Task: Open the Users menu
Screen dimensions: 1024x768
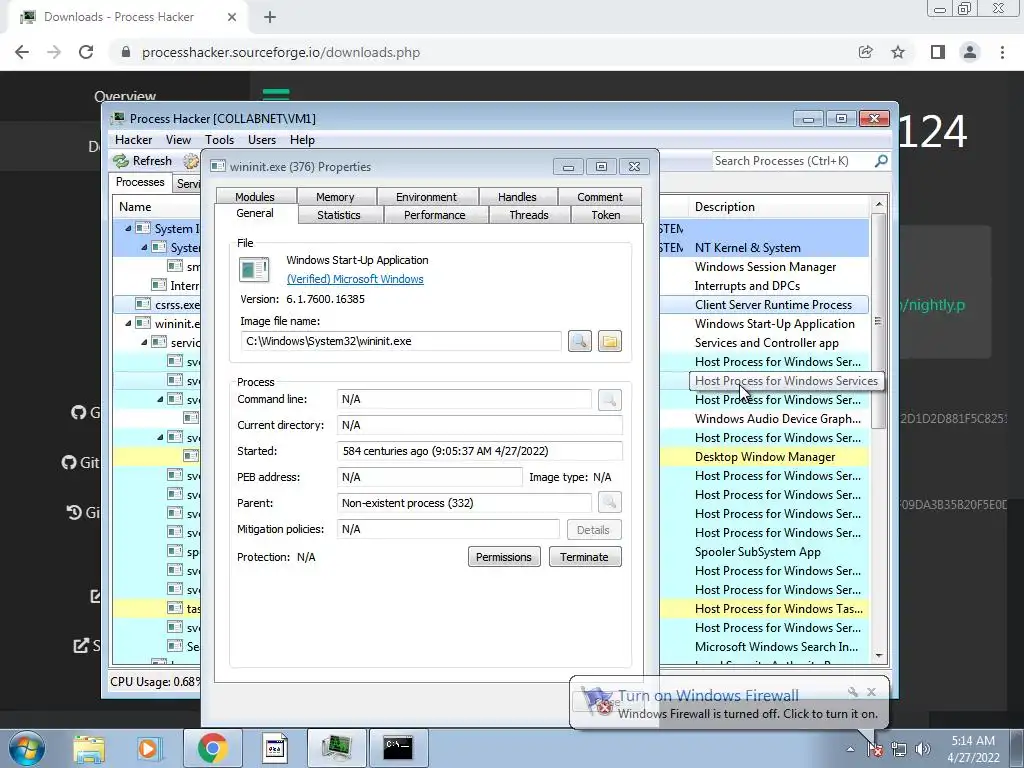Action: 262,140
